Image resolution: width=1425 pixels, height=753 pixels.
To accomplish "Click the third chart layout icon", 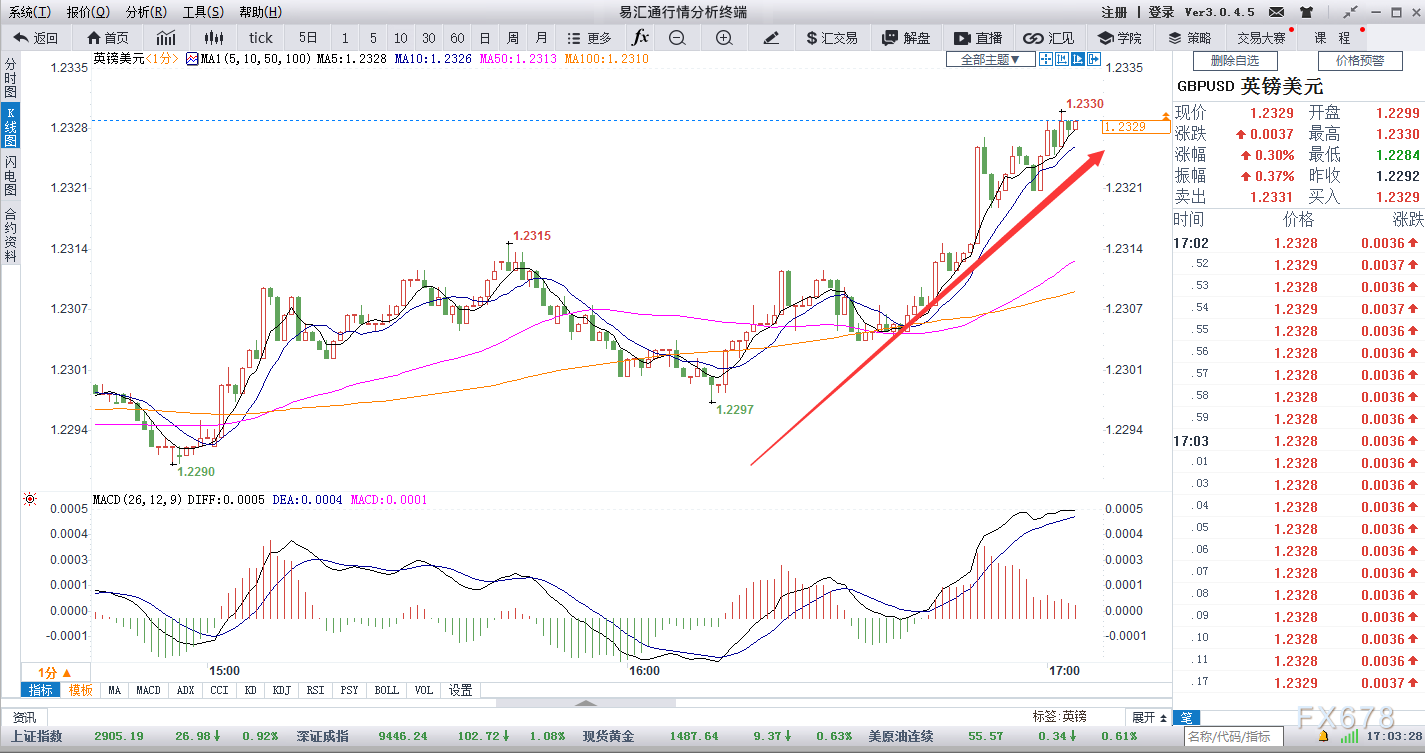I will [1078, 59].
